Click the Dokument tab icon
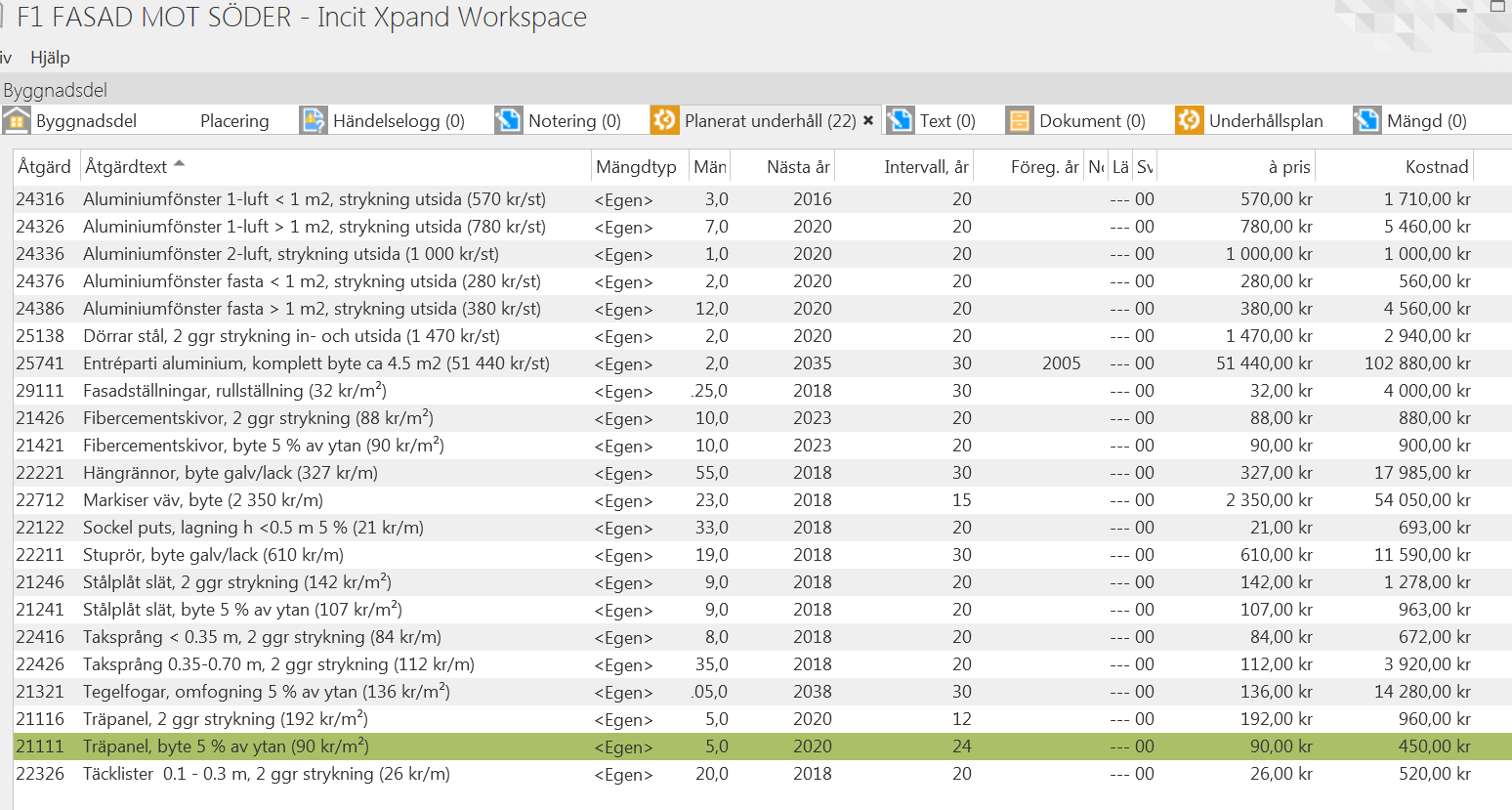 [x=1020, y=120]
